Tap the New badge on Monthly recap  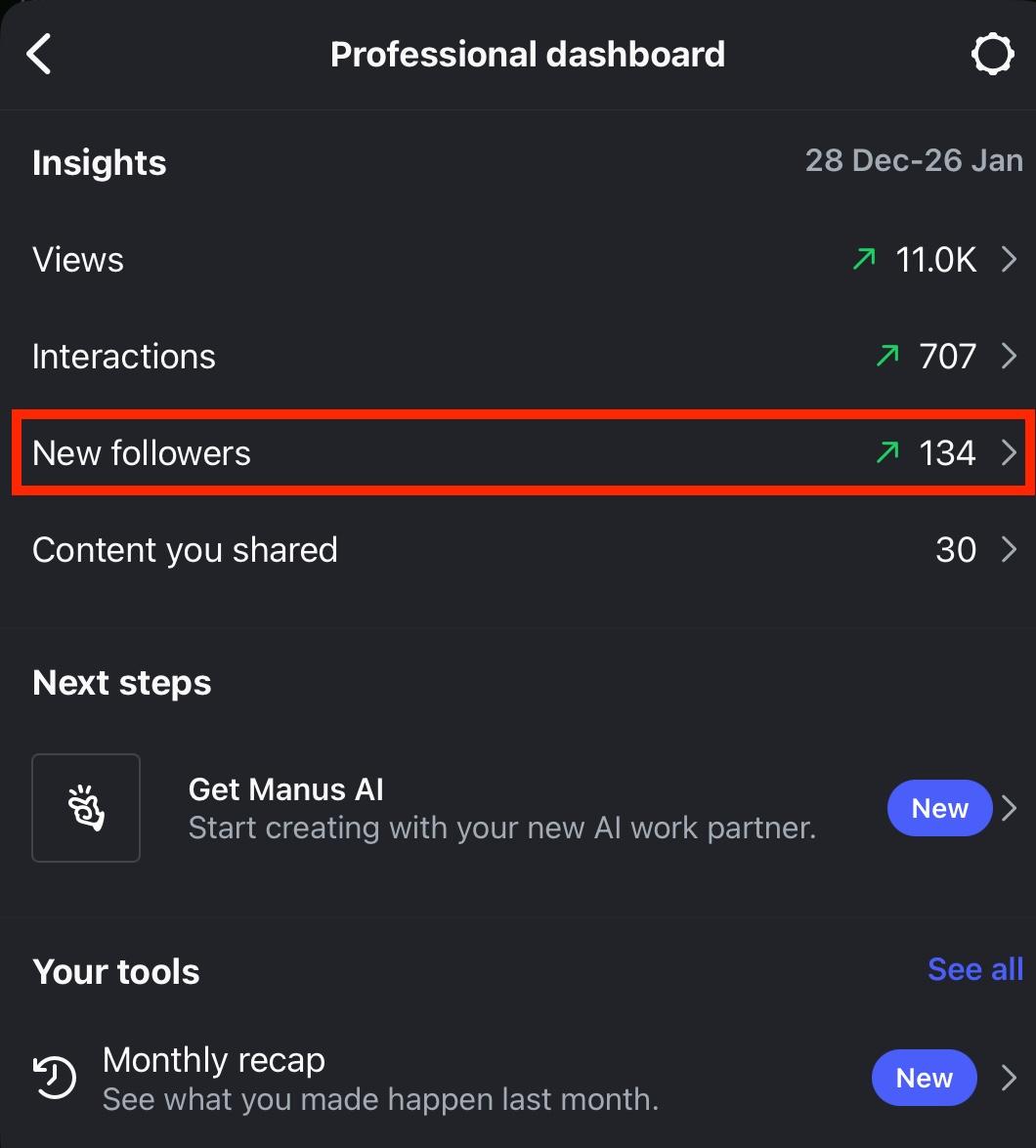pyautogui.click(x=924, y=1078)
